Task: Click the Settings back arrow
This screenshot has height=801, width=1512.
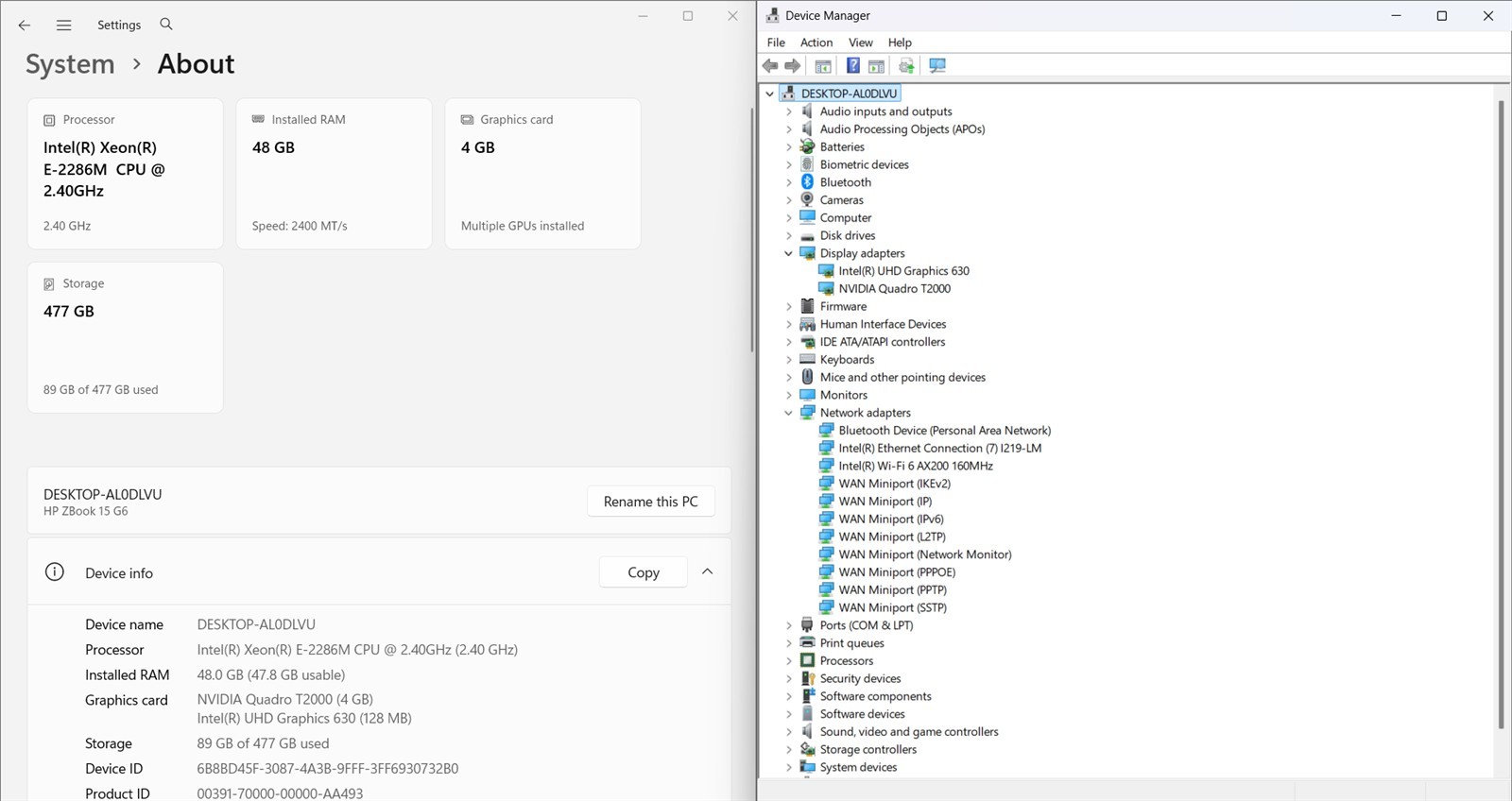Action: point(25,26)
